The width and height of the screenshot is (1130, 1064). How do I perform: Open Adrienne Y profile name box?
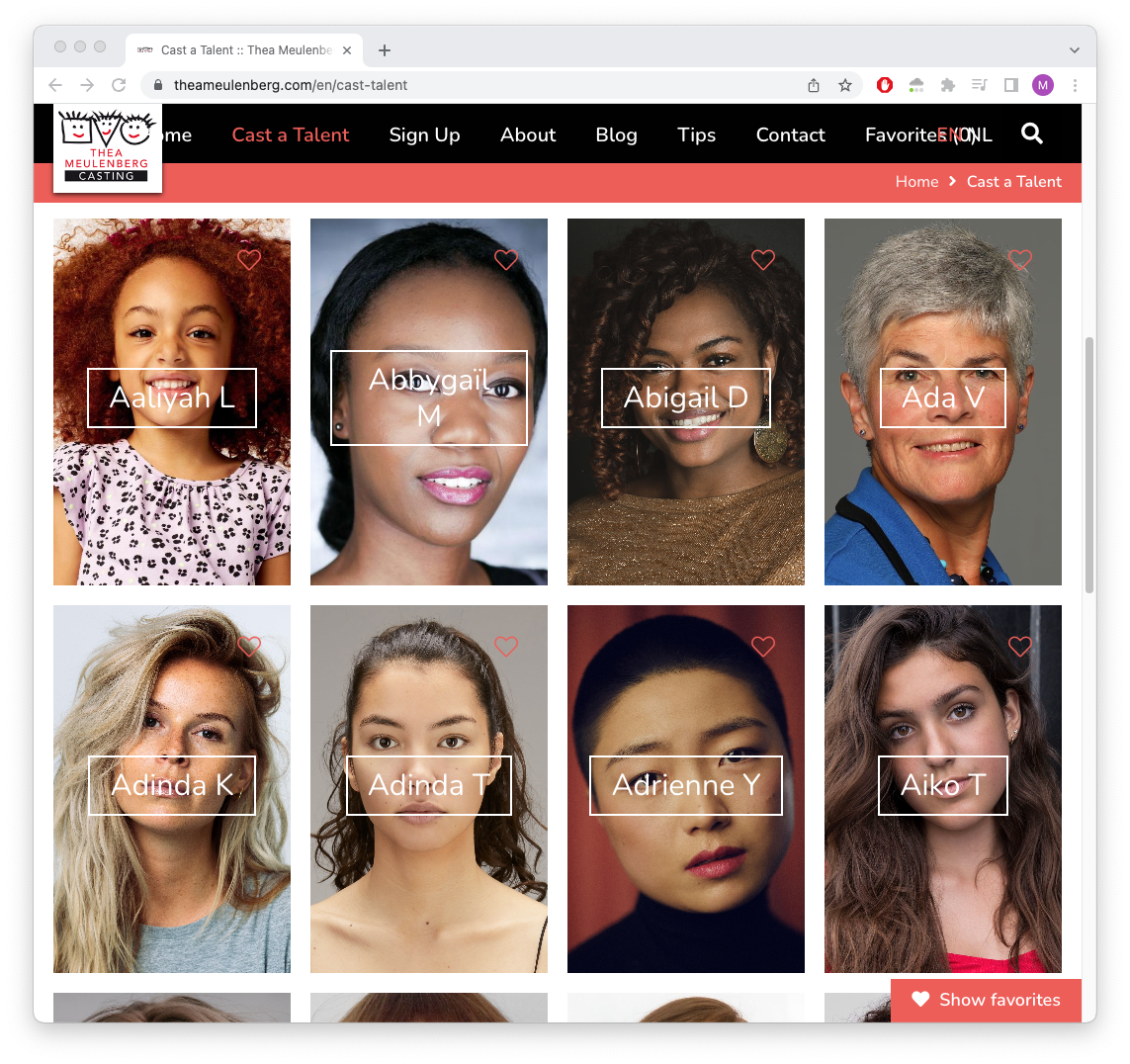(x=686, y=785)
